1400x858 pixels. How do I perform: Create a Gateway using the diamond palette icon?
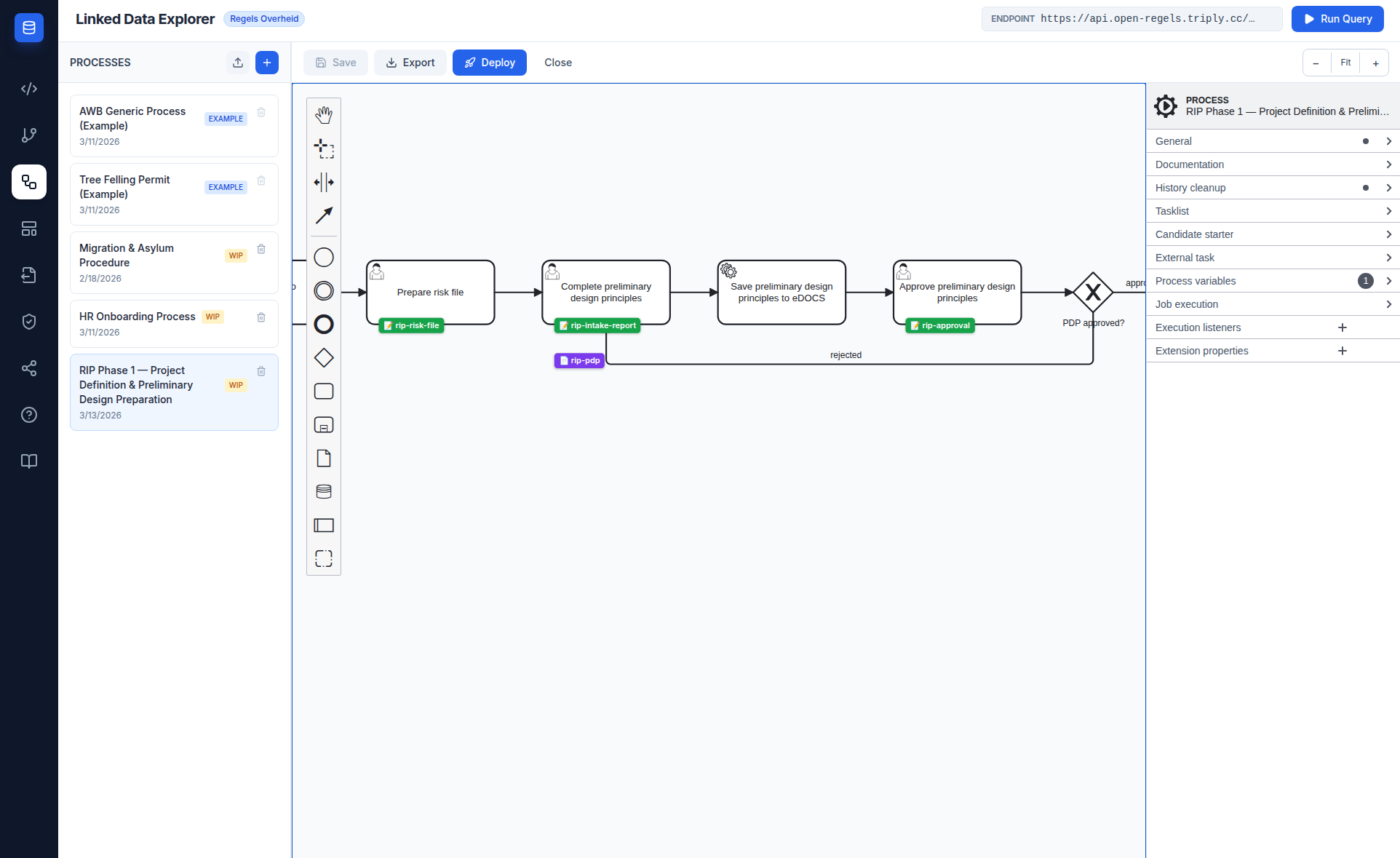323,357
